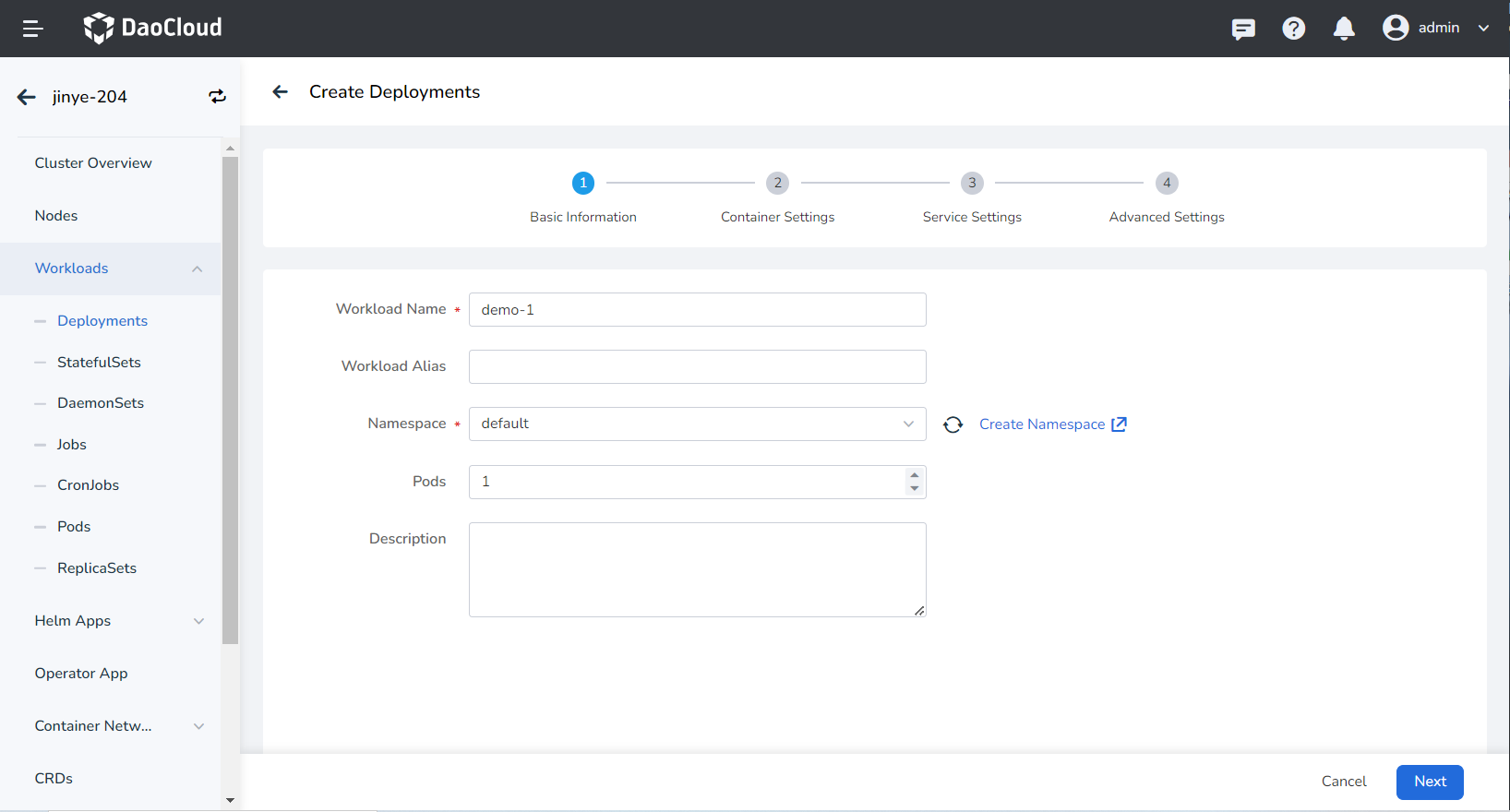Screen dimensions: 1510x812
Task: Click the sidebar scroll down arrow
Action: (230, 800)
